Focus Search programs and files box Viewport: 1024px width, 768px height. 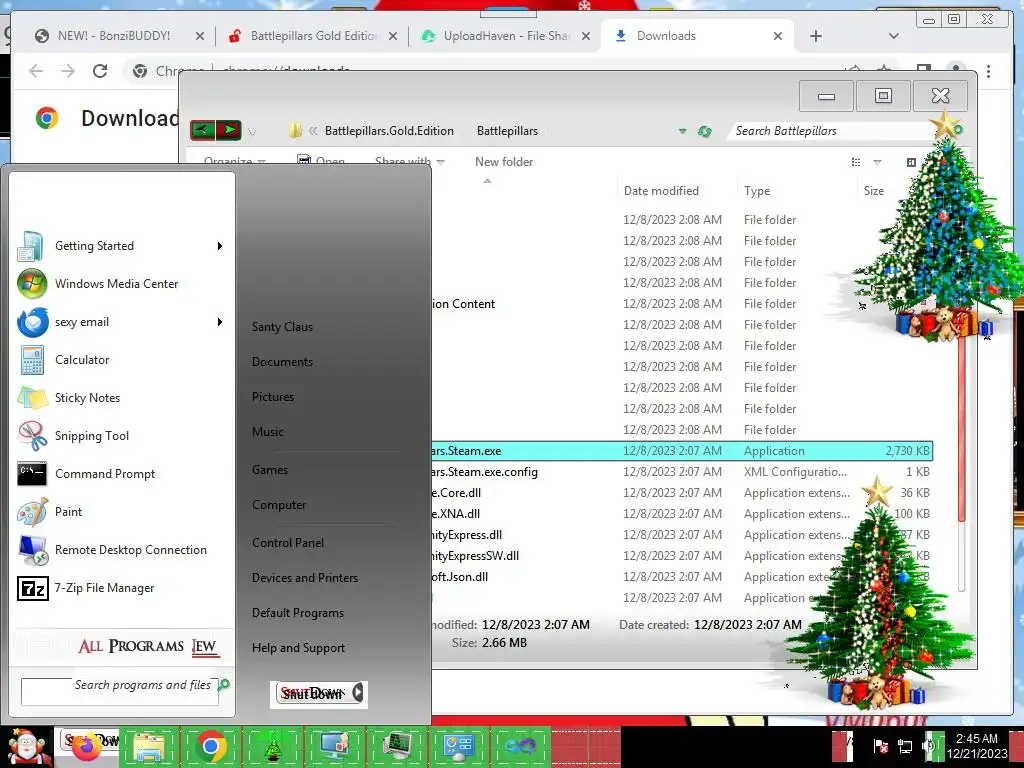coord(120,691)
